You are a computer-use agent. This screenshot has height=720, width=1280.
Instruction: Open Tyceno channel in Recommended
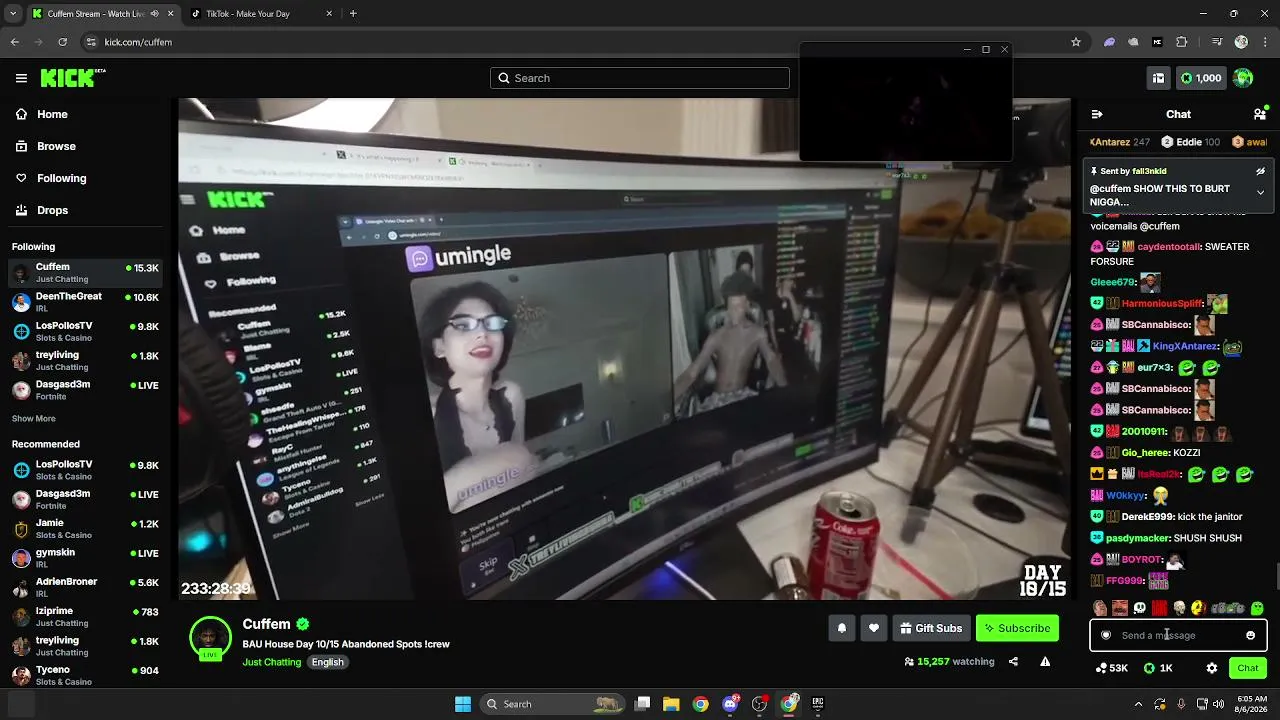86,674
